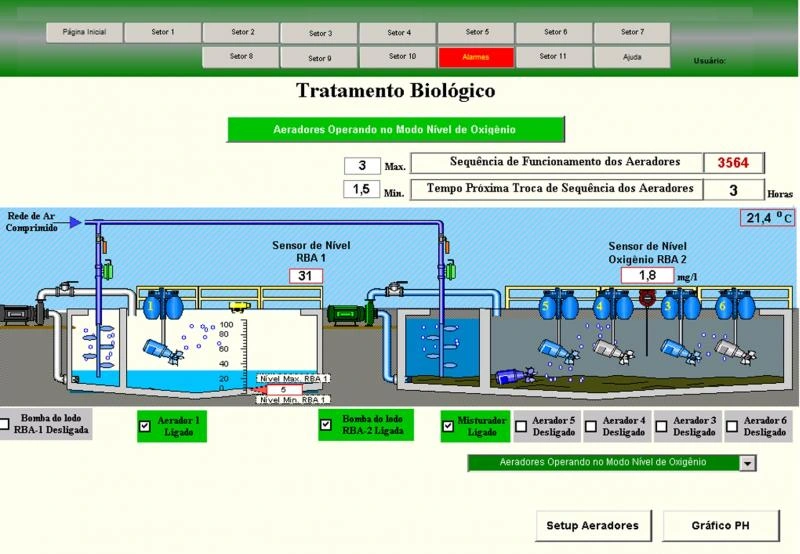Click the Setup Aeradores button
The image size is (800, 554).
593,525
